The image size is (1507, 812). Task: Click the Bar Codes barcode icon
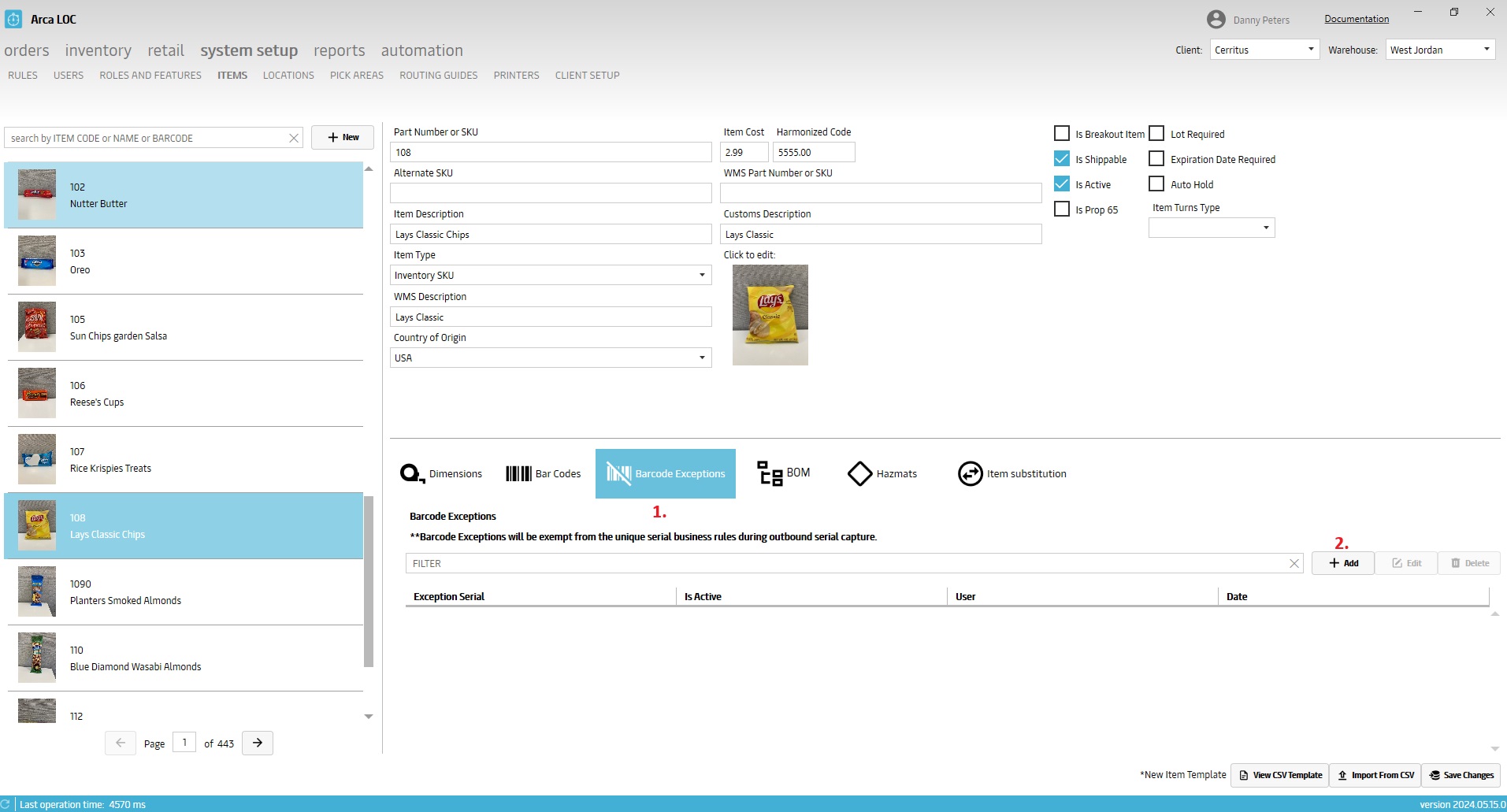click(518, 473)
